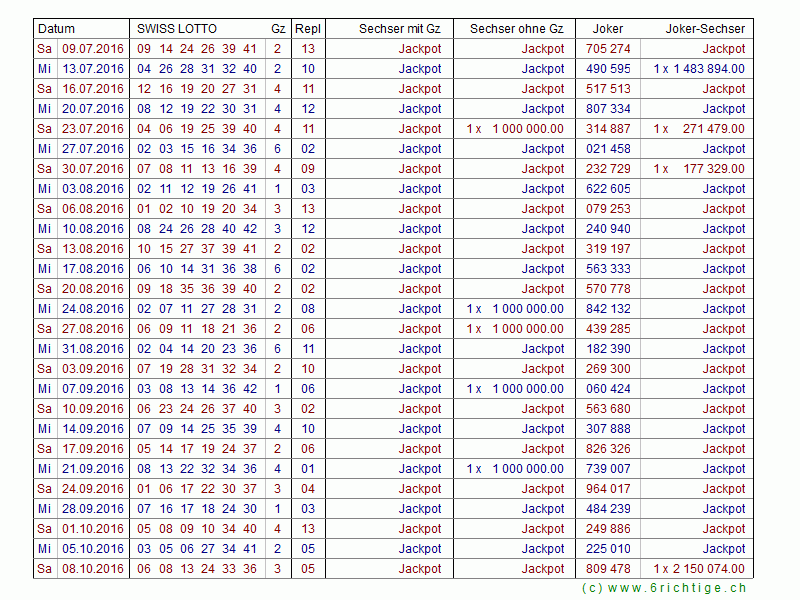Click the Datum column header
The image size is (800, 600).
(57, 29)
